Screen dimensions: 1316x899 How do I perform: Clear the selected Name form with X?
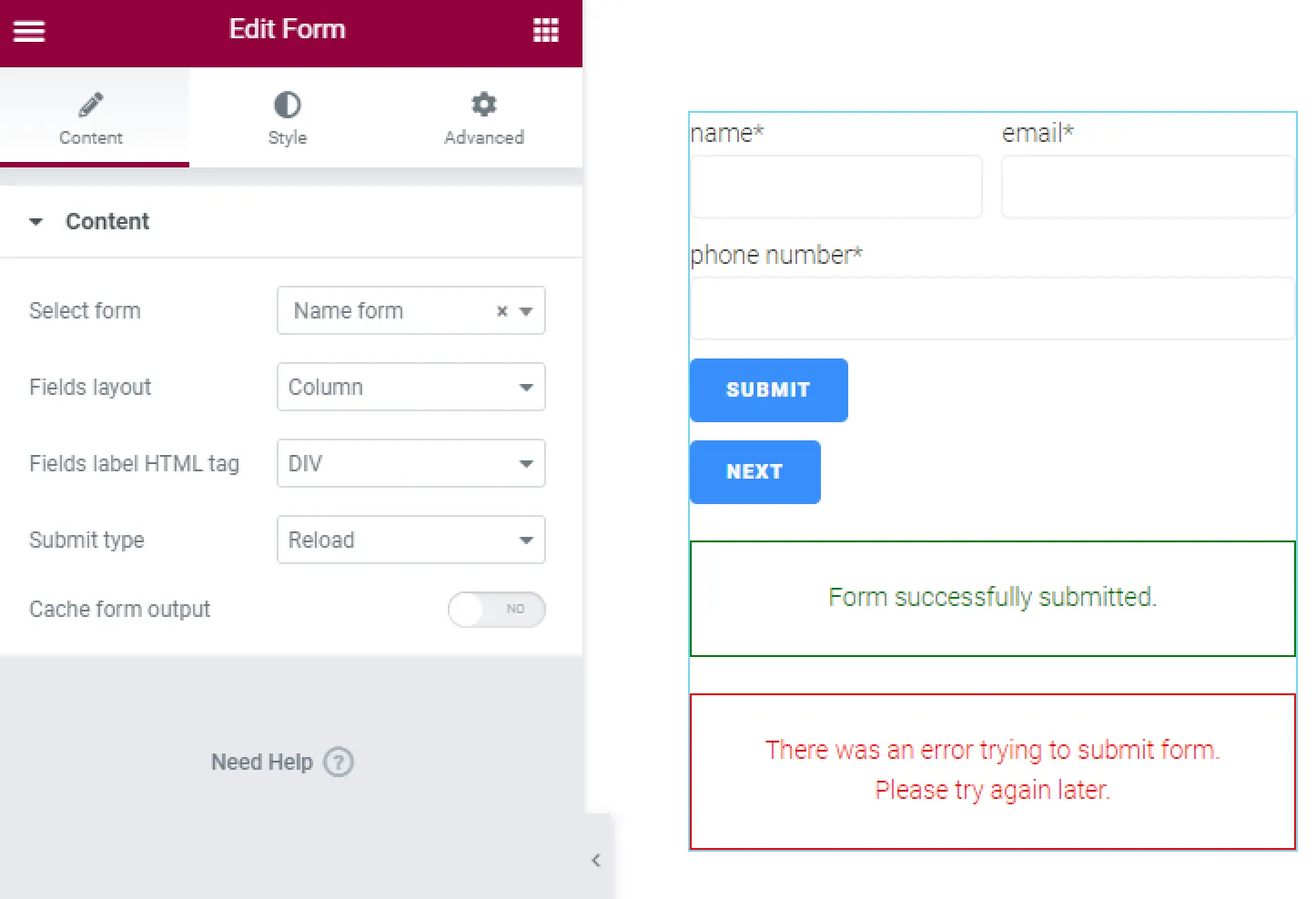coord(501,311)
